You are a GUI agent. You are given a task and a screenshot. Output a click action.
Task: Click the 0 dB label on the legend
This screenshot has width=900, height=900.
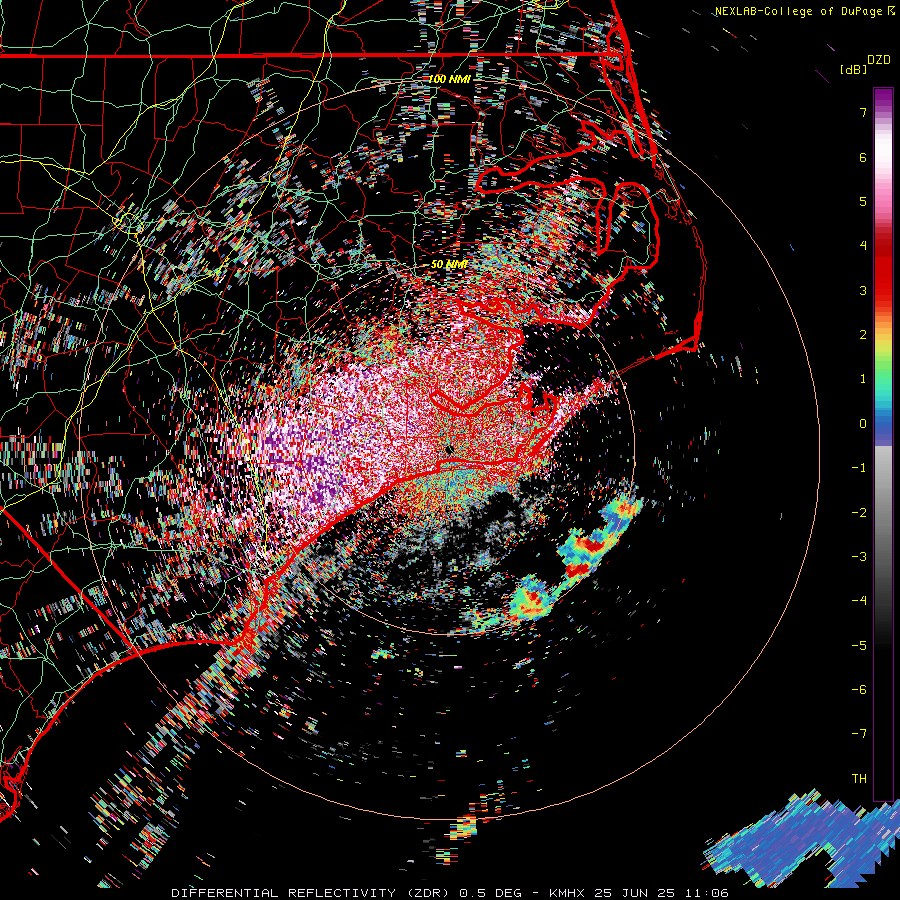click(863, 424)
